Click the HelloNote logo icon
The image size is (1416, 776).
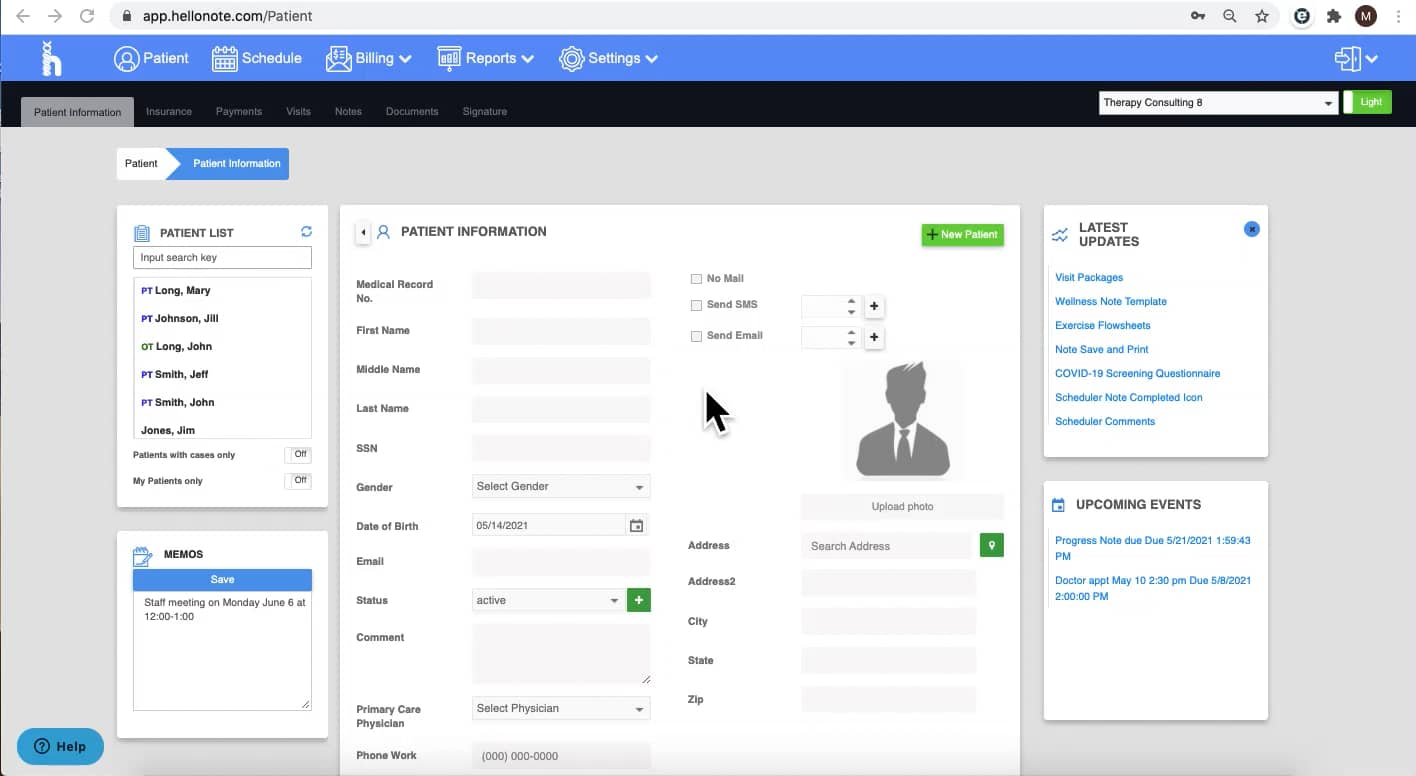[x=51, y=59]
